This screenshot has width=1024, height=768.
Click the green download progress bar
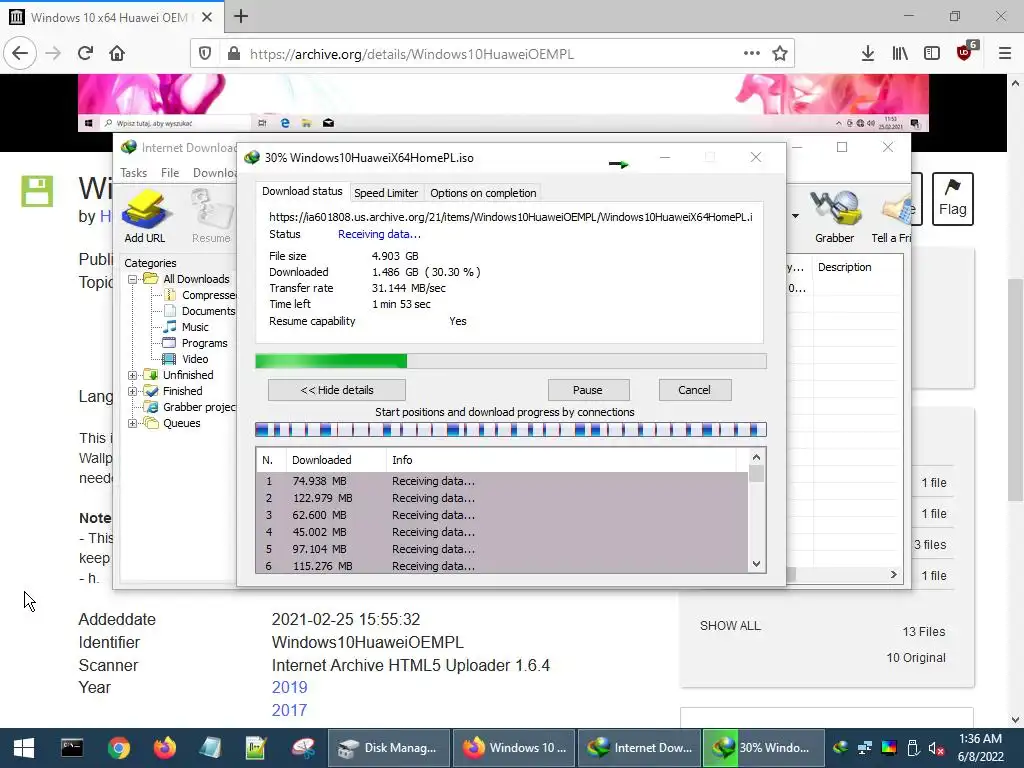click(x=511, y=361)
